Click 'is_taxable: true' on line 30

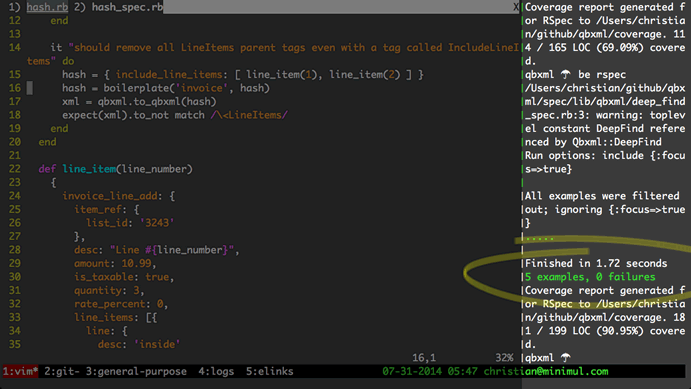click(122, 277)
